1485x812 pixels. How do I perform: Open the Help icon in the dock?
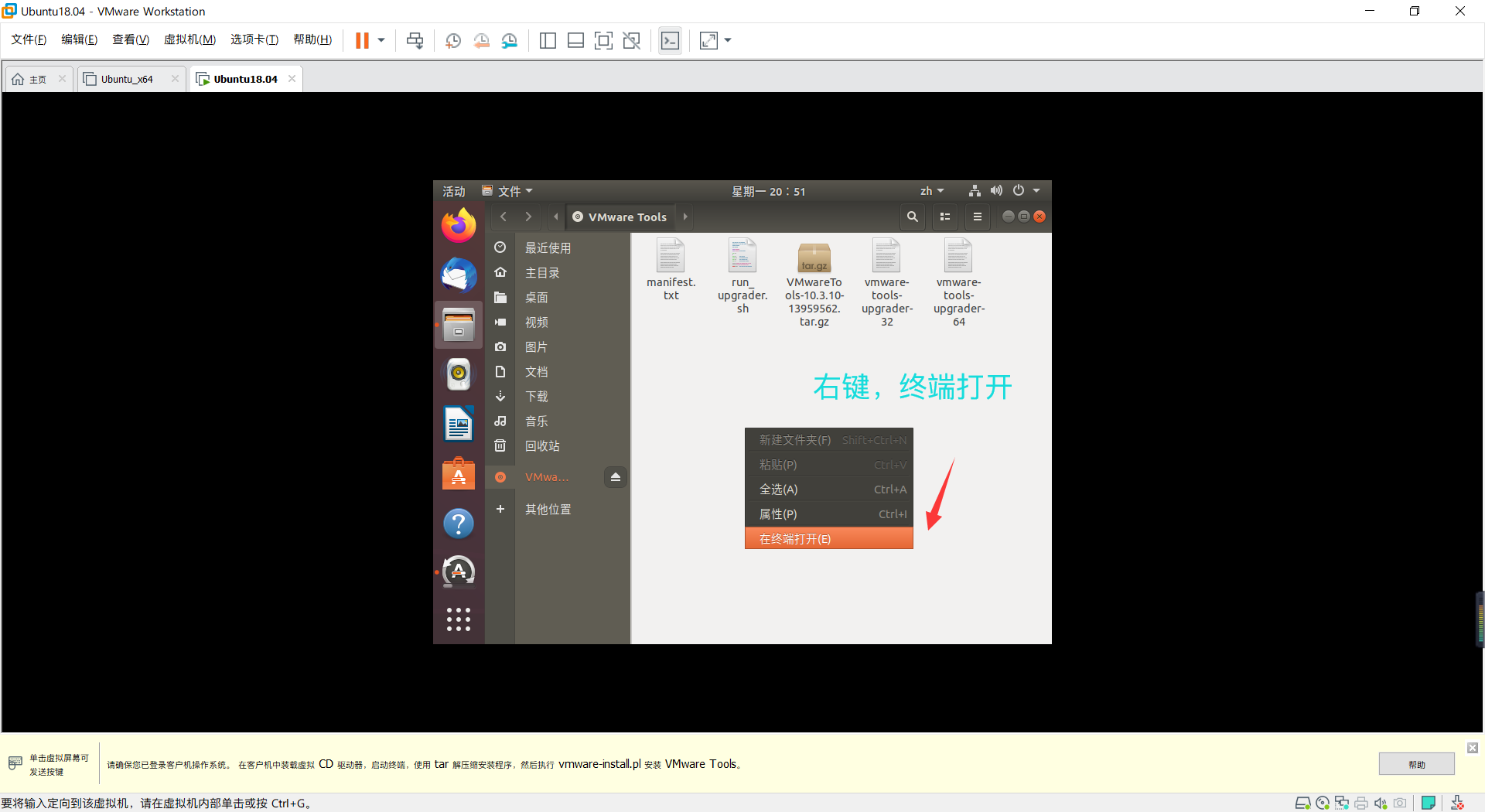[x=459, y=524]
